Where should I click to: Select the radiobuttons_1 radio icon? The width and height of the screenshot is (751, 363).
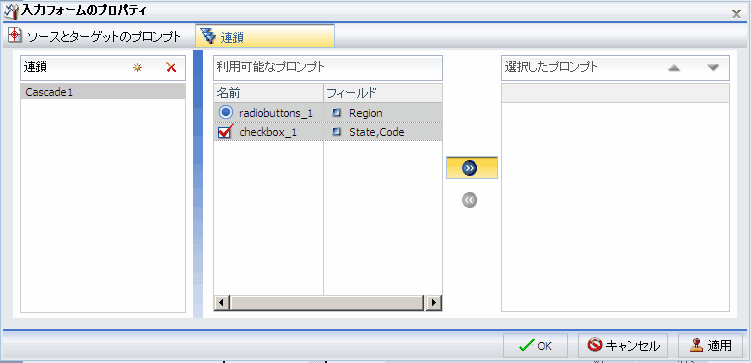pos(225,113)
